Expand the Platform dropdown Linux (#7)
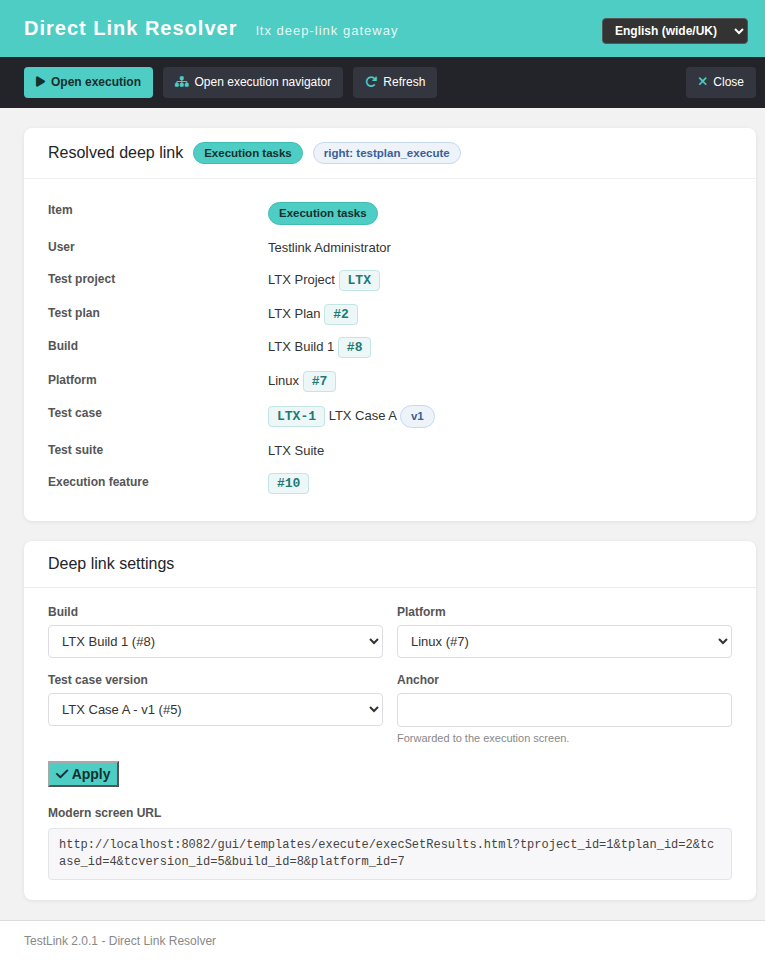 pos(564,641)
